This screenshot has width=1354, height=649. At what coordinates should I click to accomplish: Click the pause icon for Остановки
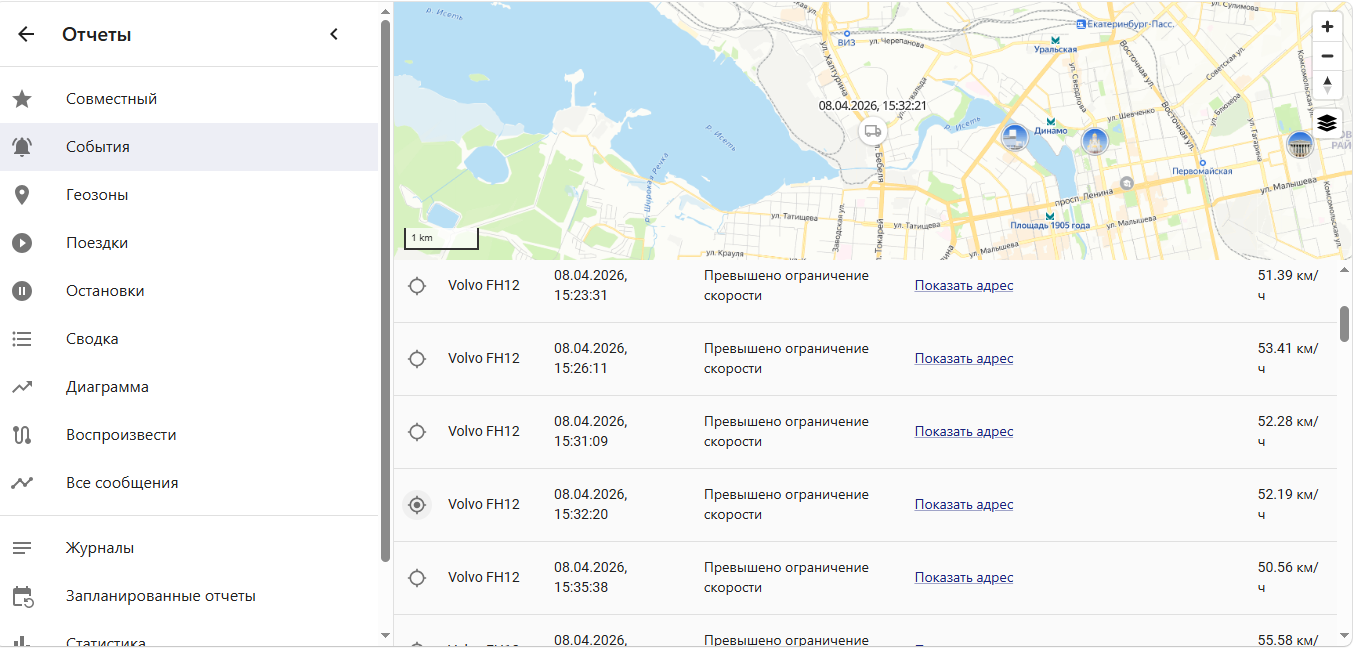coord(22,291)
